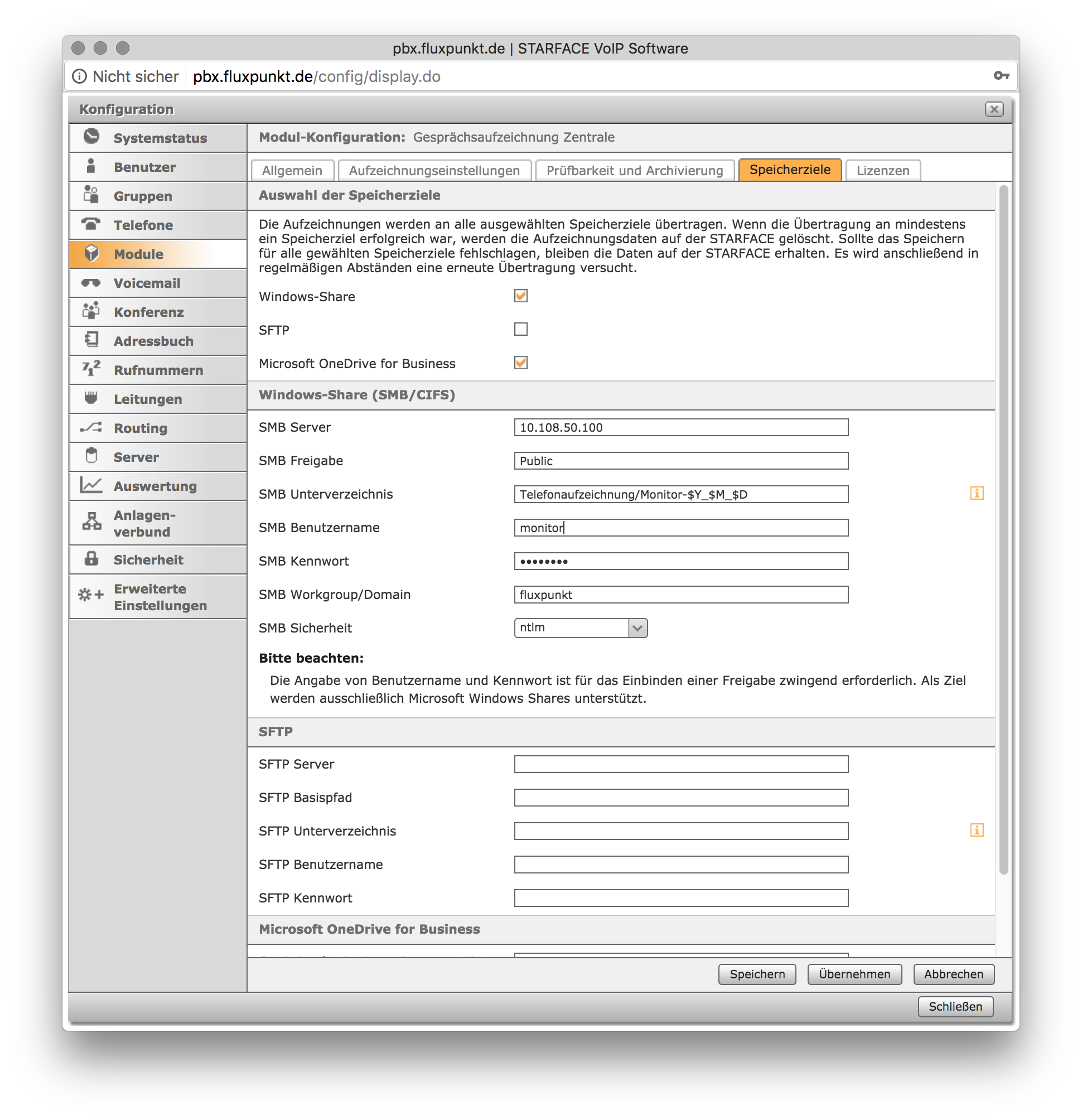Show info for SMB Unterverzeichnis
Screen dimensions: 1082x1120
pyautogui.click(x=978, y=494)
